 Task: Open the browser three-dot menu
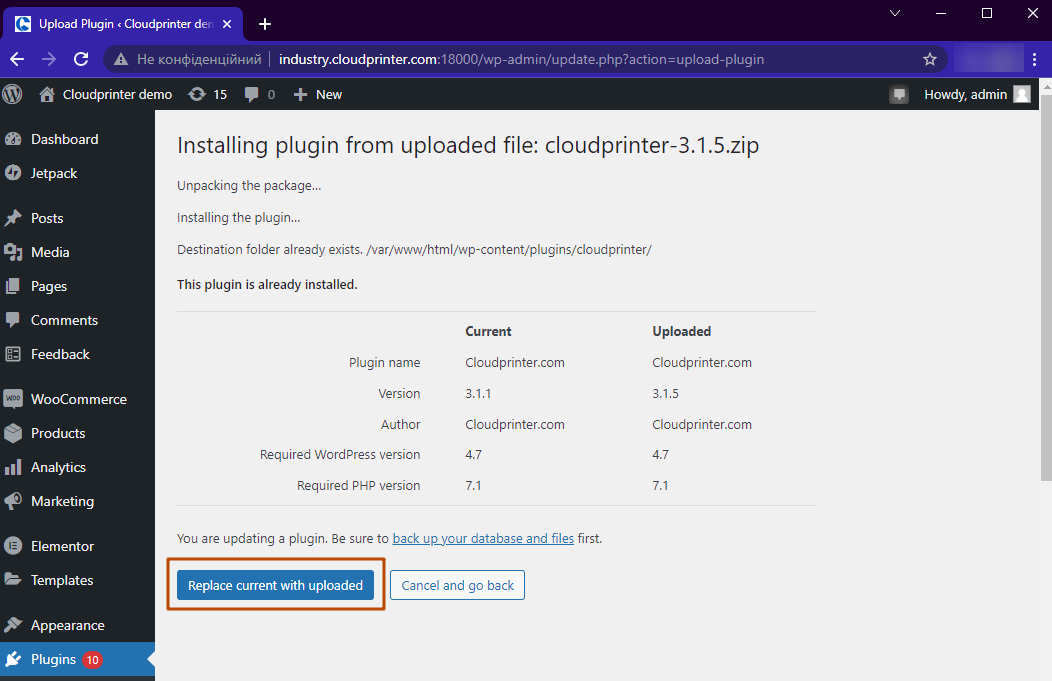click(1035, 59)
